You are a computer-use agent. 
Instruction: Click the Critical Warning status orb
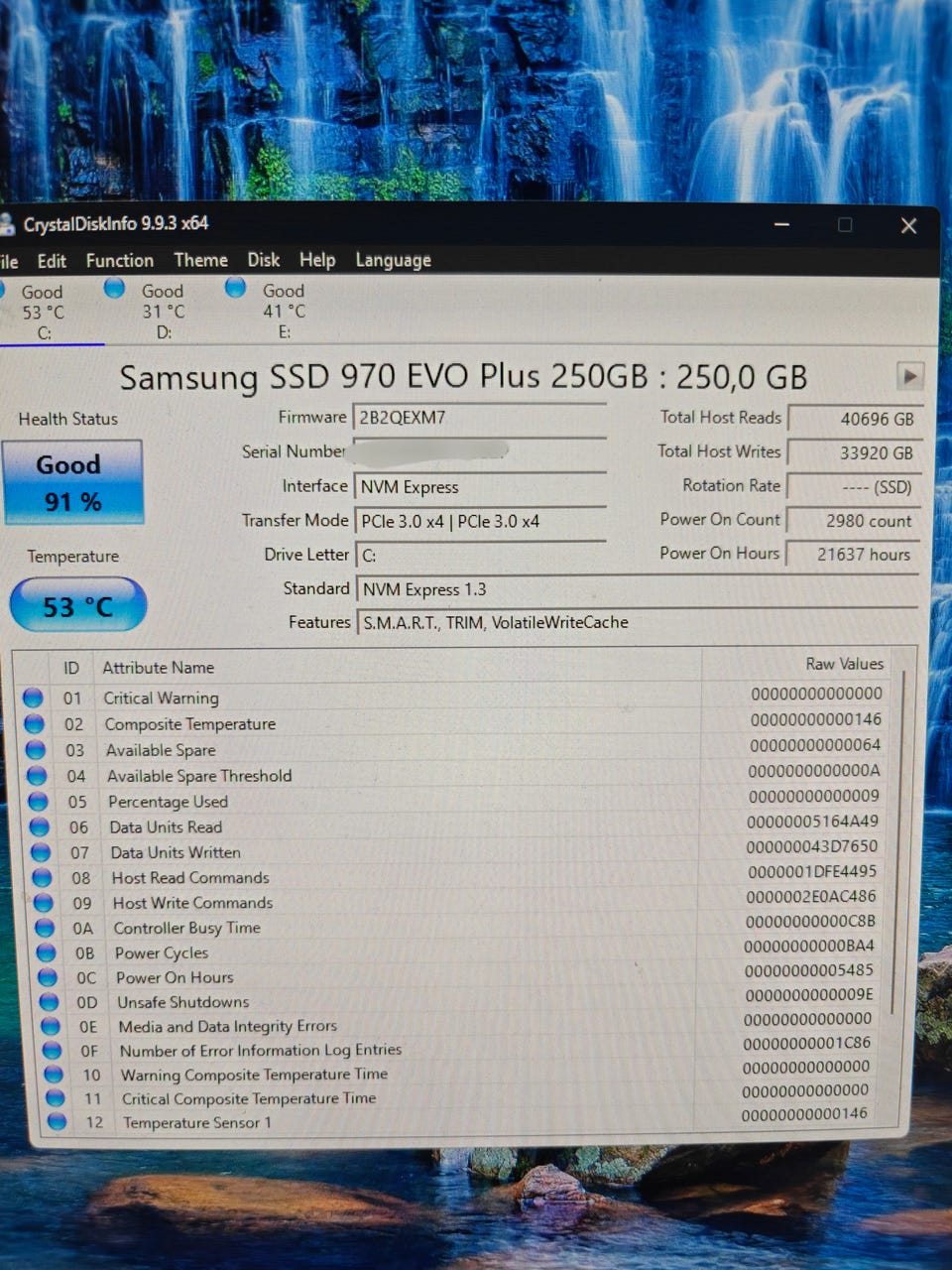(33, 698)
